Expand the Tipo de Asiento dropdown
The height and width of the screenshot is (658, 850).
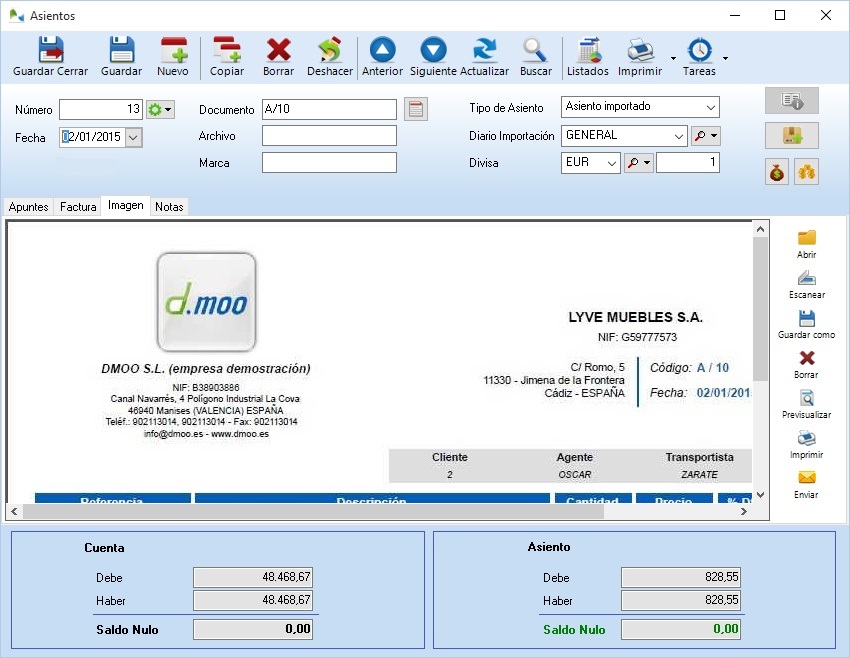tap(710, 108)
